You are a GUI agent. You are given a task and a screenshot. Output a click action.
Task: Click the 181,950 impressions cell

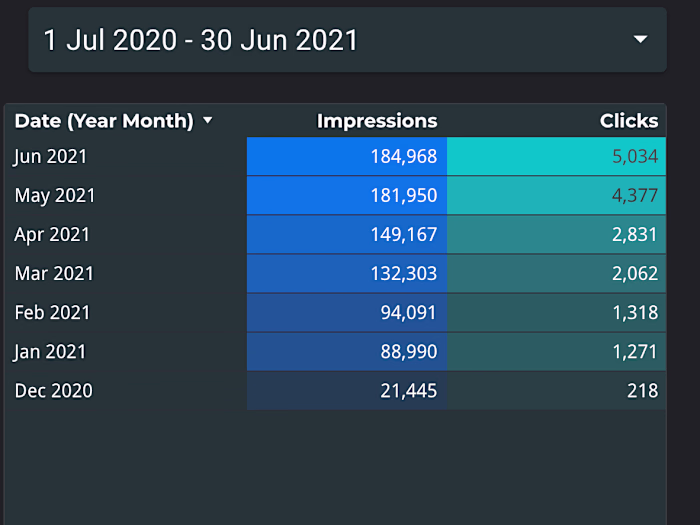click(347, 195)
